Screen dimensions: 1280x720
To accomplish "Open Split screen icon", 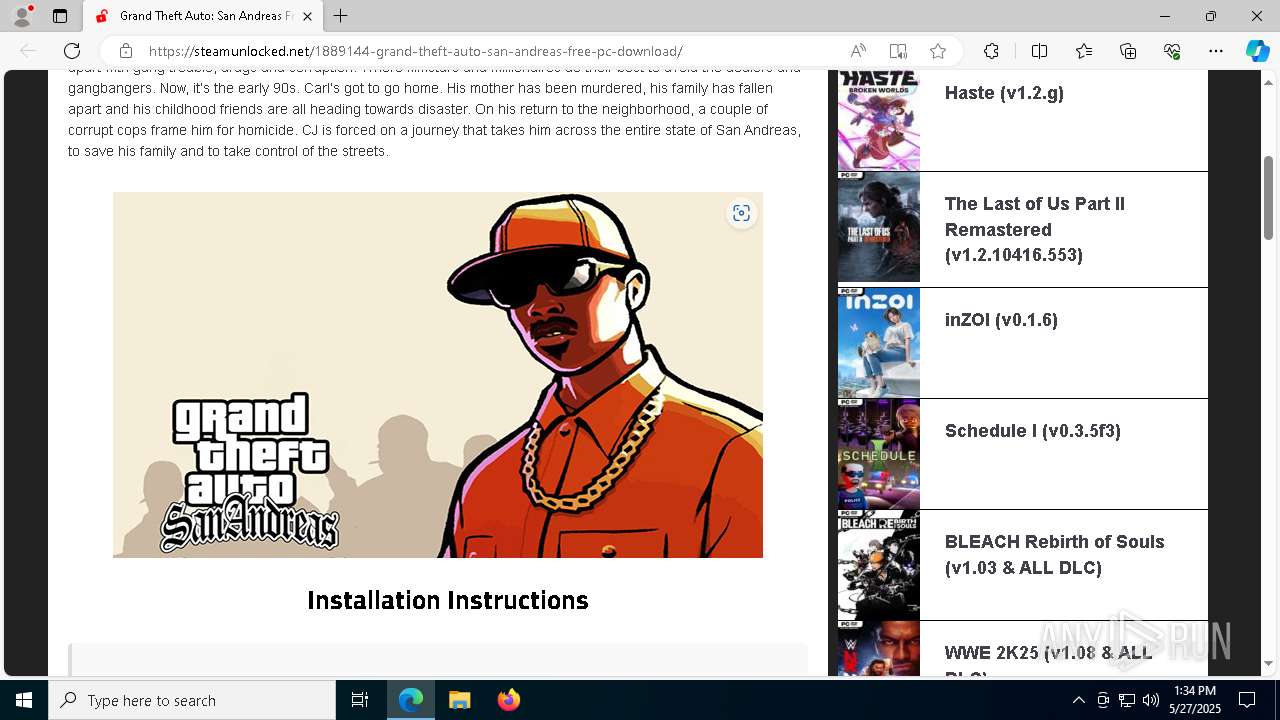I will (1039, 51).
